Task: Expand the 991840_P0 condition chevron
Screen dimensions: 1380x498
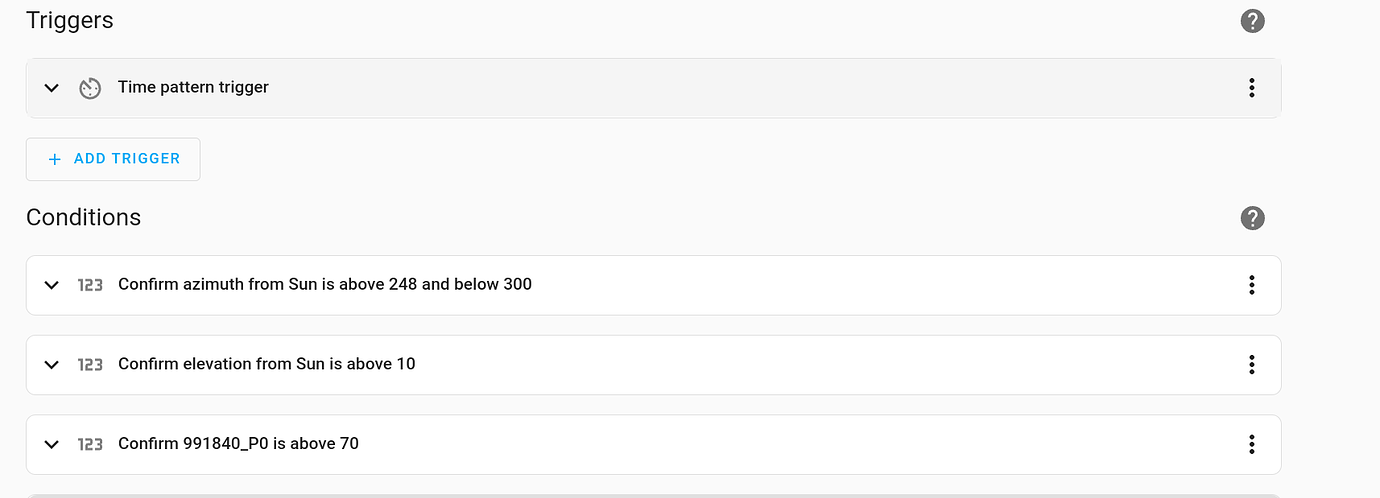Action: point(52,444)
